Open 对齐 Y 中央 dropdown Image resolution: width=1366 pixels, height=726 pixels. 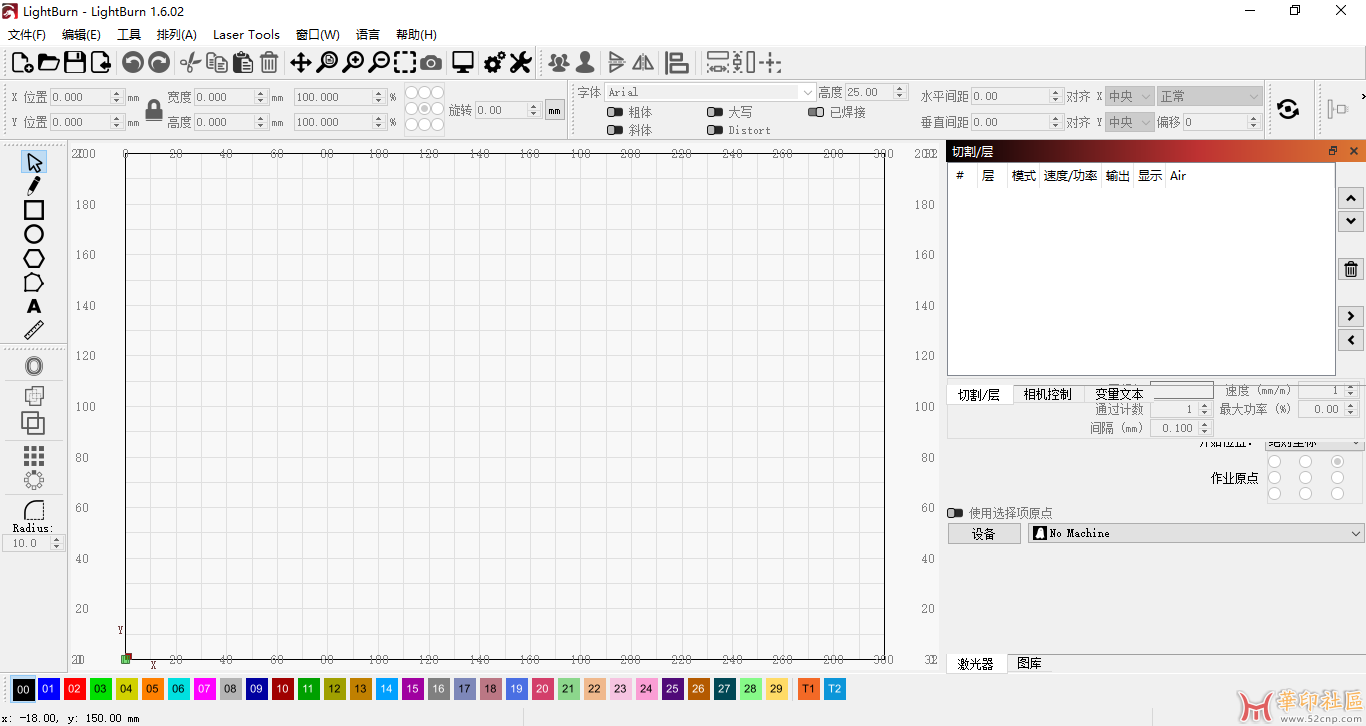pyautogui.click(x=1130, y=122)
